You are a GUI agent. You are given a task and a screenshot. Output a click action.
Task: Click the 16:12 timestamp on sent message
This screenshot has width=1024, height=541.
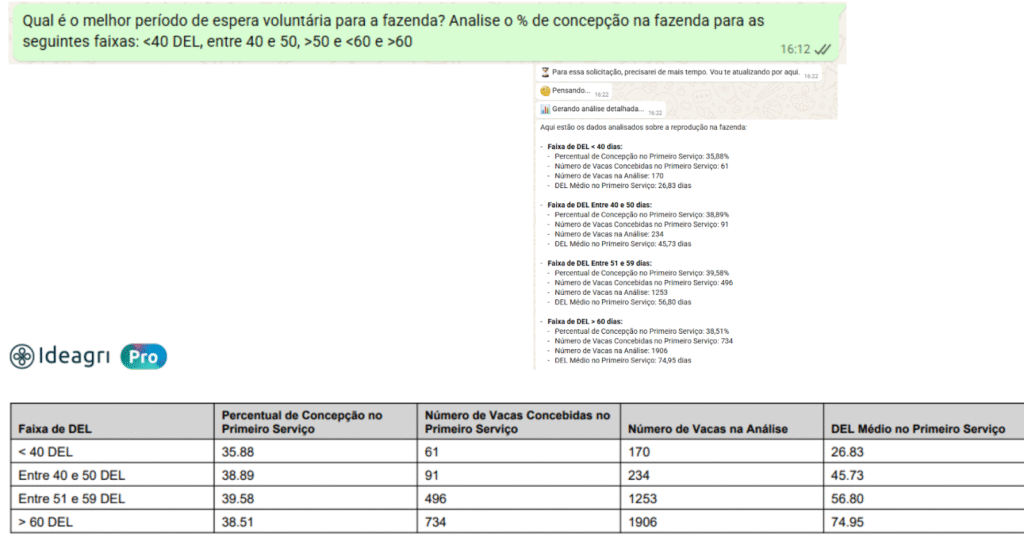coord(795,48)
